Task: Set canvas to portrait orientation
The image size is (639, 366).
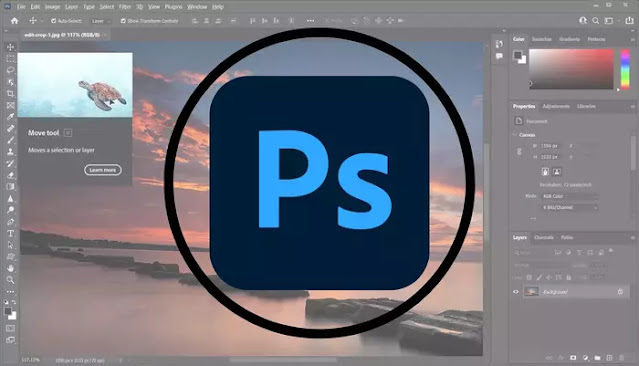Action: coord(545,172)
